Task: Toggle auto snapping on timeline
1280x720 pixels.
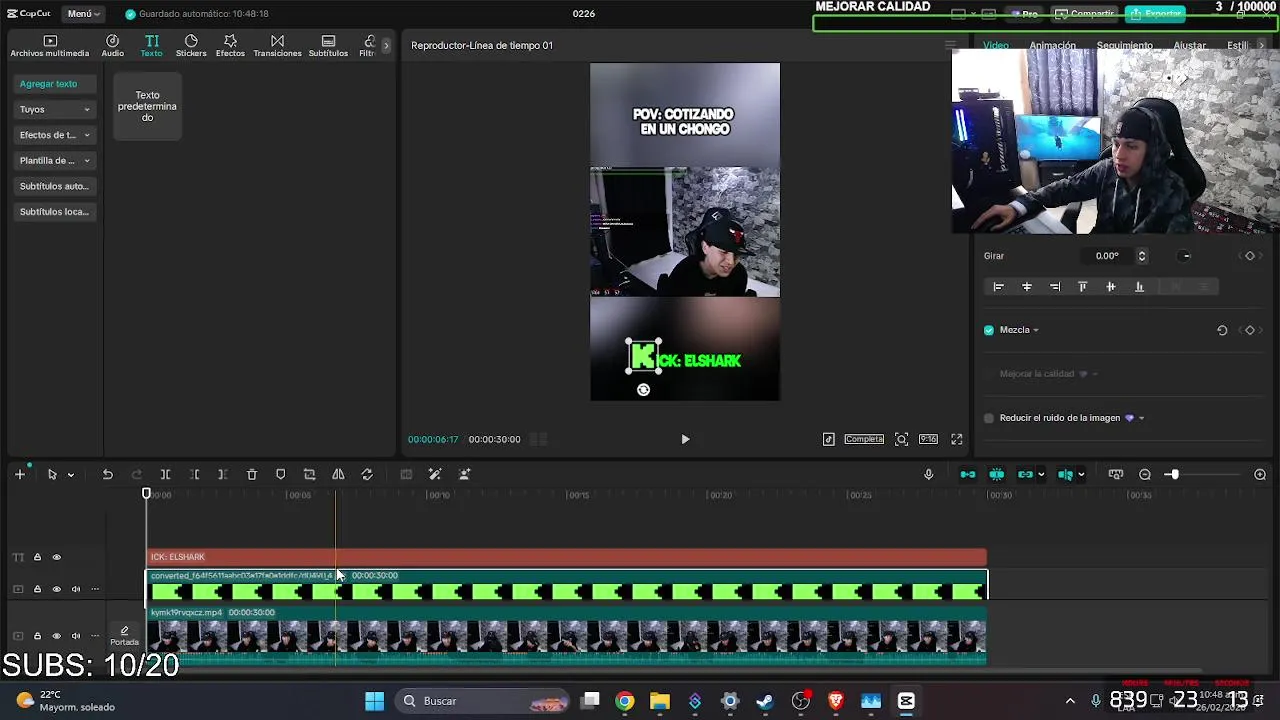Action: pos(997,474)
